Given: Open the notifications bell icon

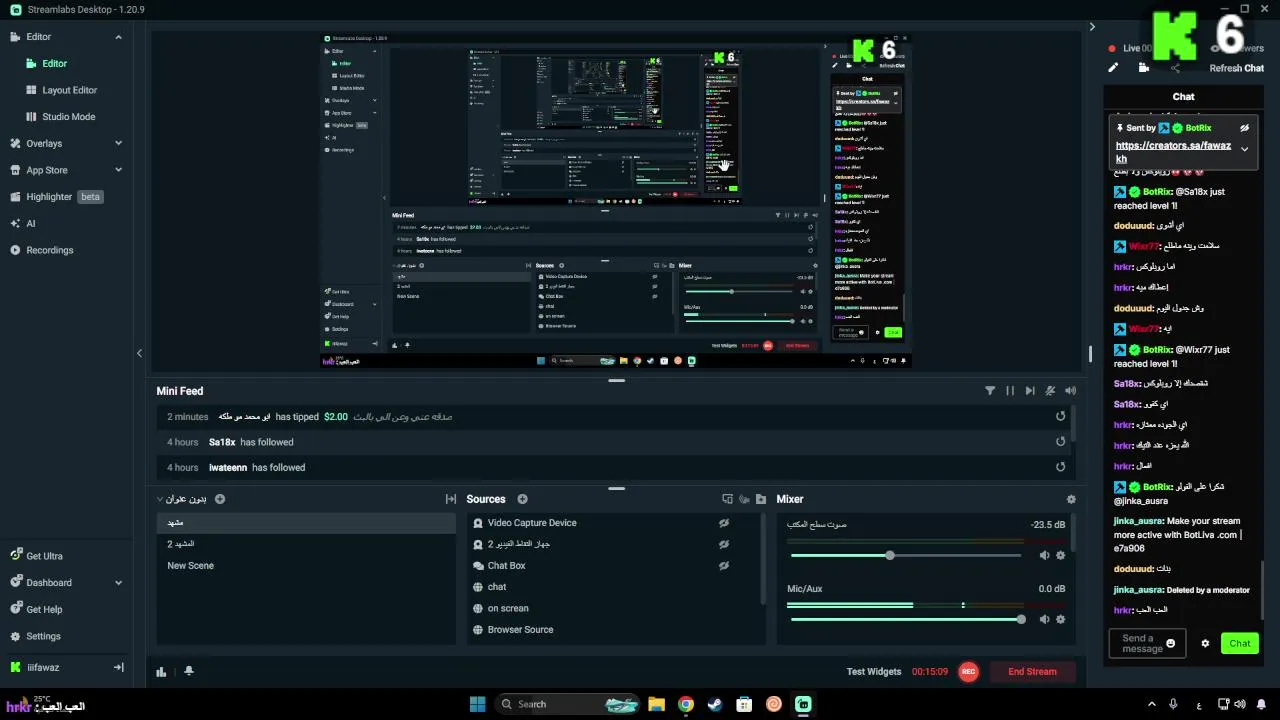Looking at the screenshot, I should click(189, 672).
